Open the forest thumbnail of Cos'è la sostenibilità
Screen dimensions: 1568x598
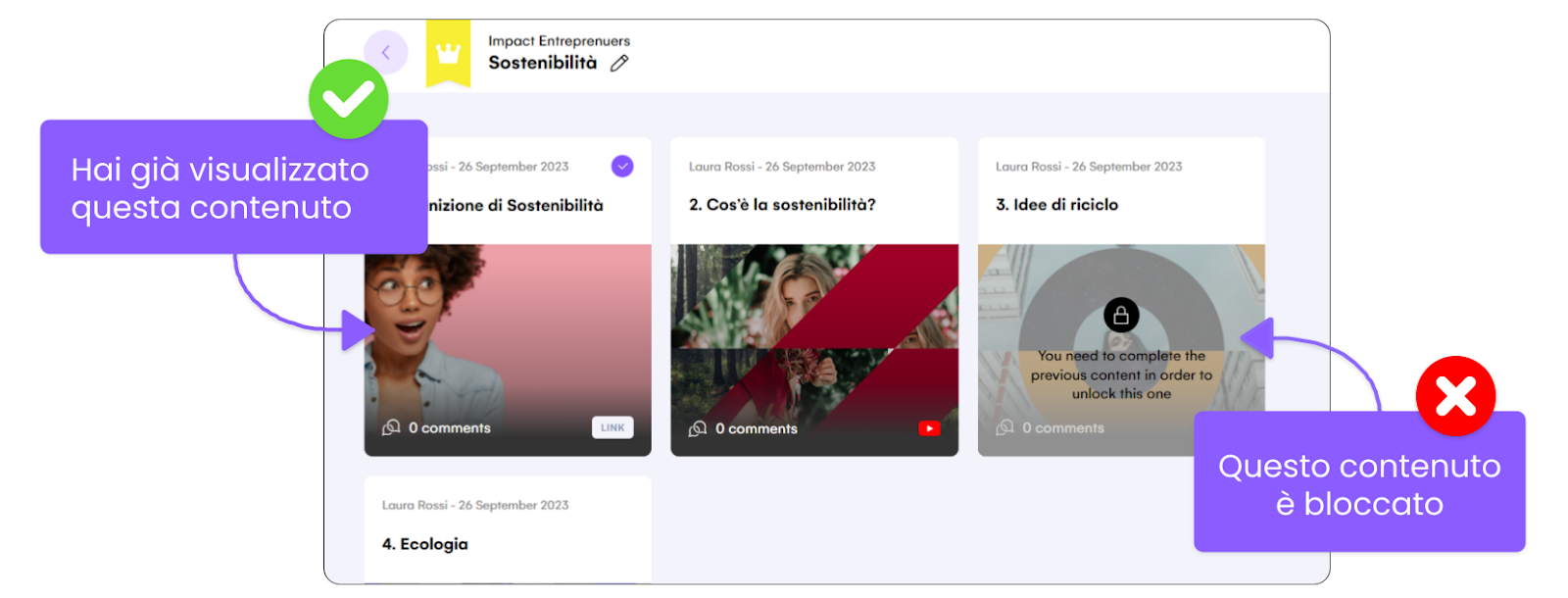click(x=814, y=350)
